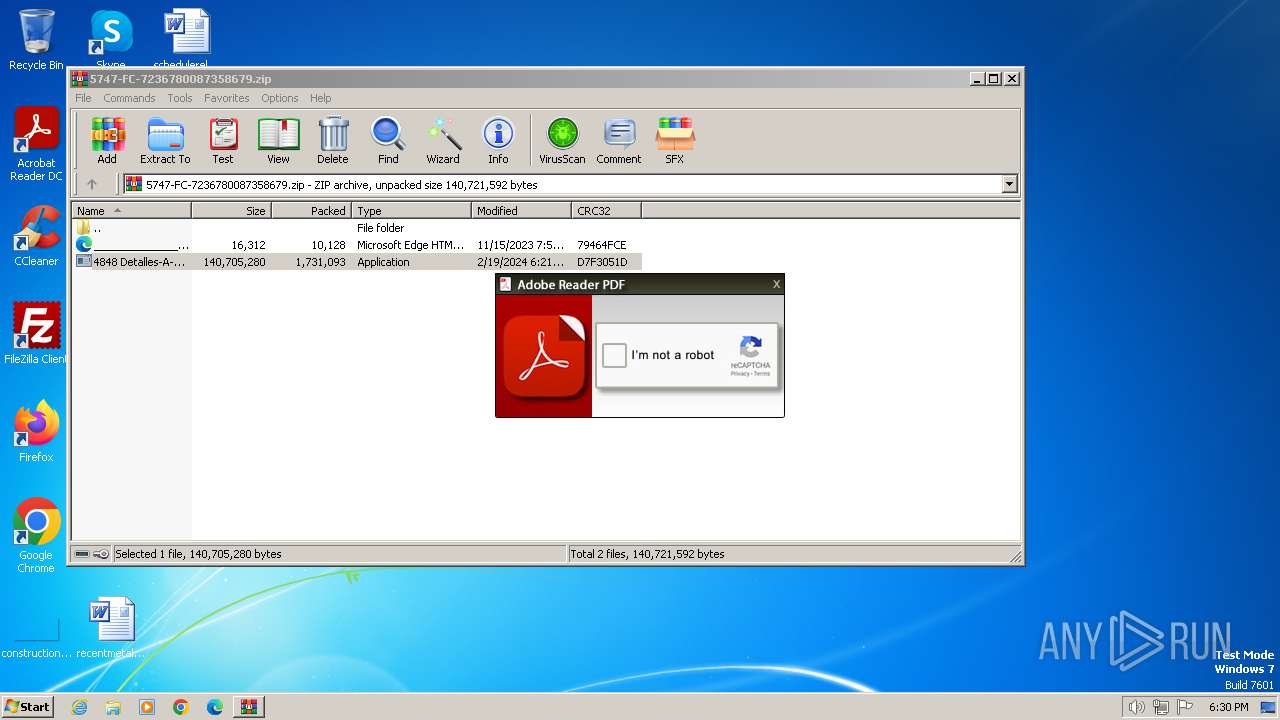Viewport: 1280px width, 720px height.
Task: Open the construction desktop file
Action: click(36, 639)
